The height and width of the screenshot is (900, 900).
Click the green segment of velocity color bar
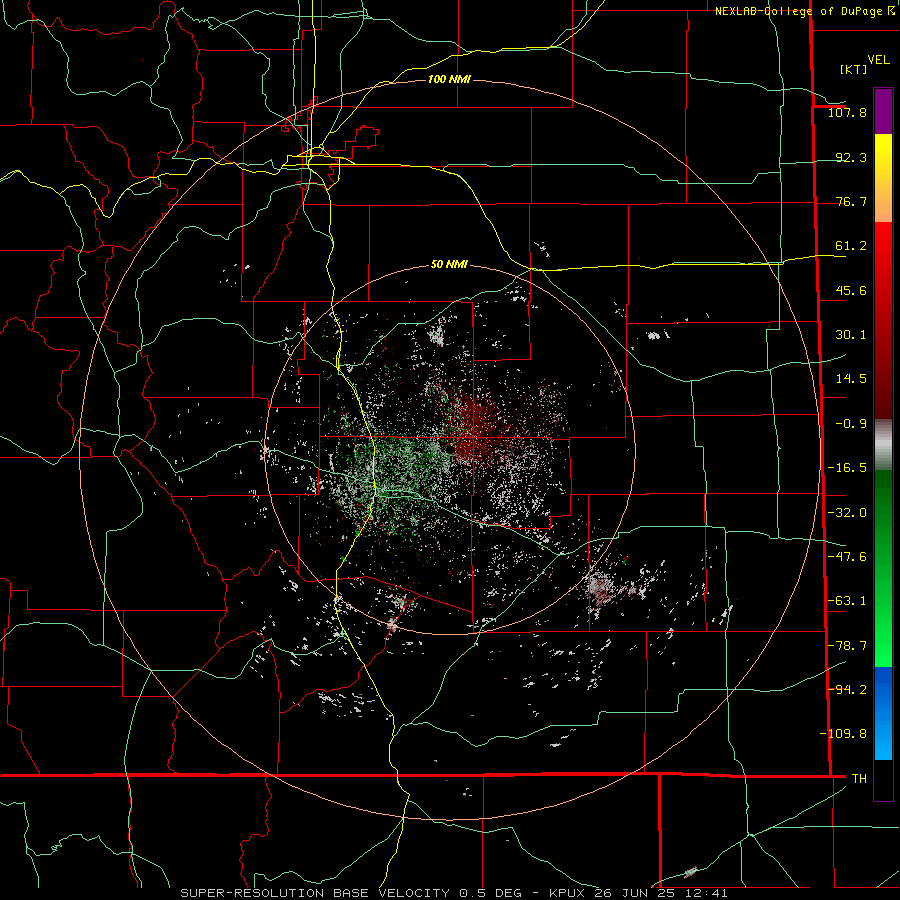(883, 568)
